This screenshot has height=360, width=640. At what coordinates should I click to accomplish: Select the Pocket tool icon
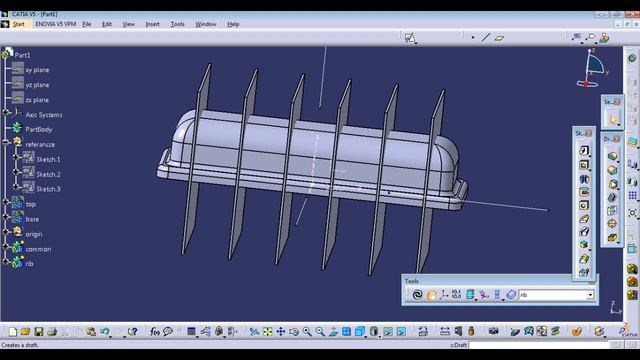(584, 165)
